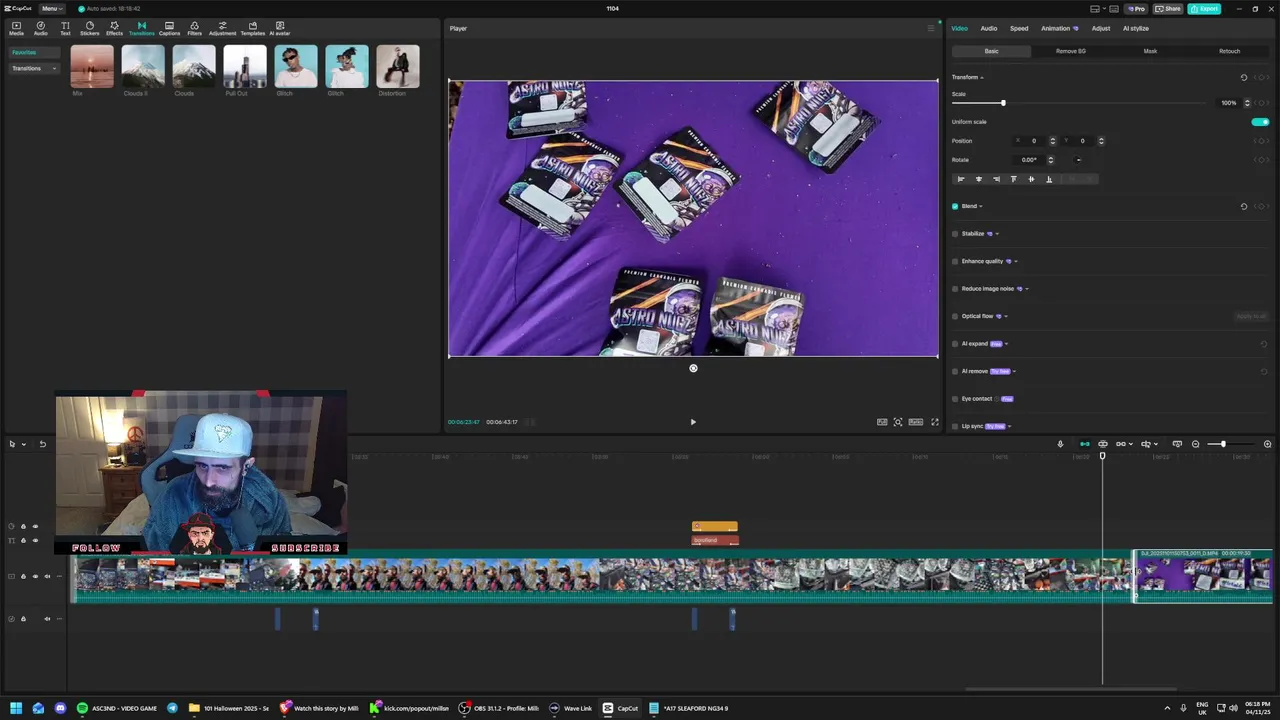Screen dimensions: 1280x720
Task: Click the microphone record voiceover icon
Action: [1060, 444]
